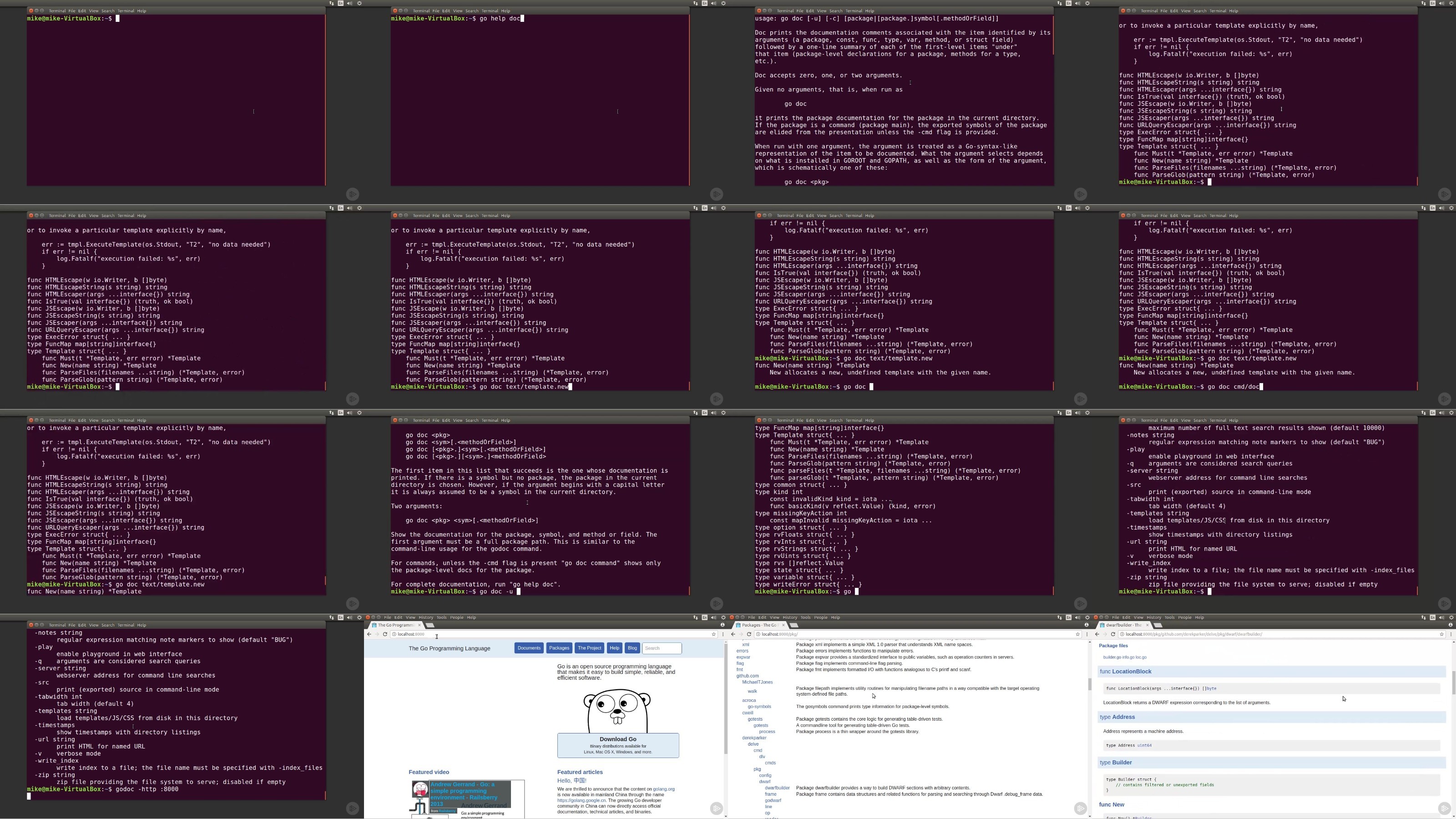Open the 'derekparker' directory link
The height and width of the screenshot is (819, 1456).
[754, 738]
